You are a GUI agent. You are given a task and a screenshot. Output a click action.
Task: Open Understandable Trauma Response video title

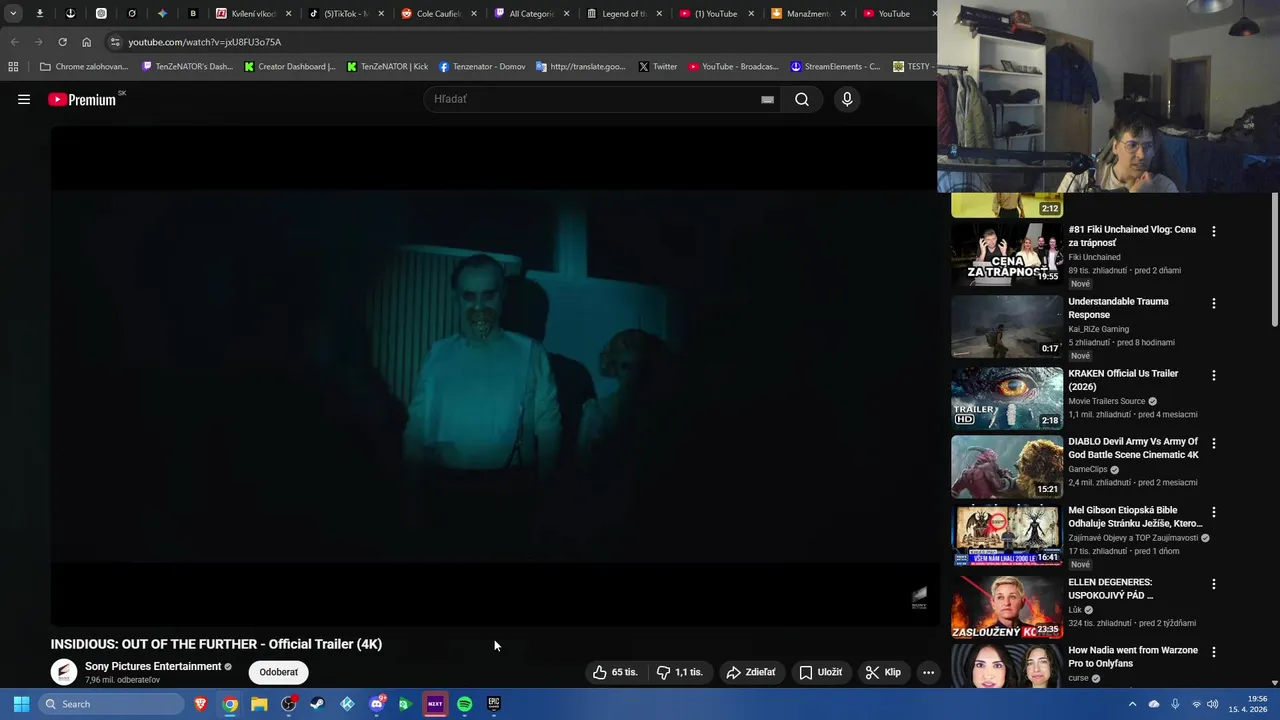click(x=1118, y=308)
